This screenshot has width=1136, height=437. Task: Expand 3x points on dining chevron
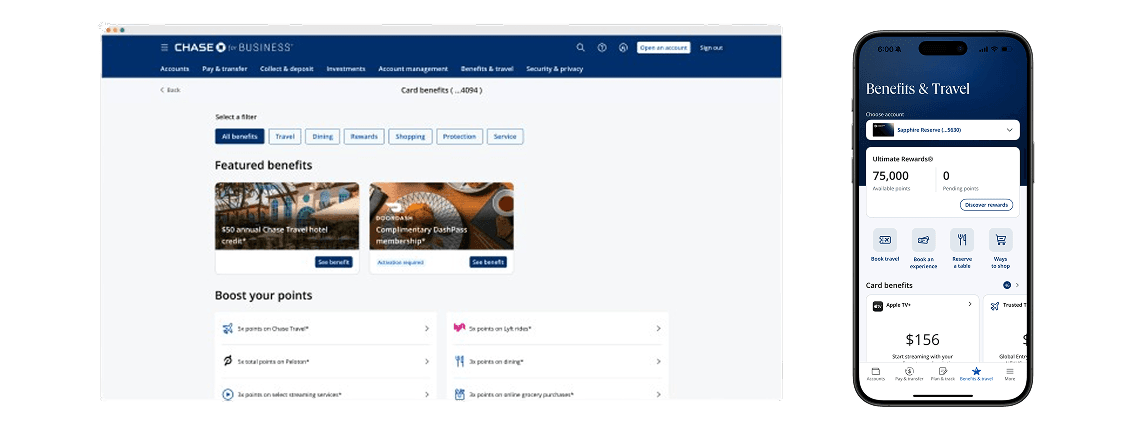[658, 361]
